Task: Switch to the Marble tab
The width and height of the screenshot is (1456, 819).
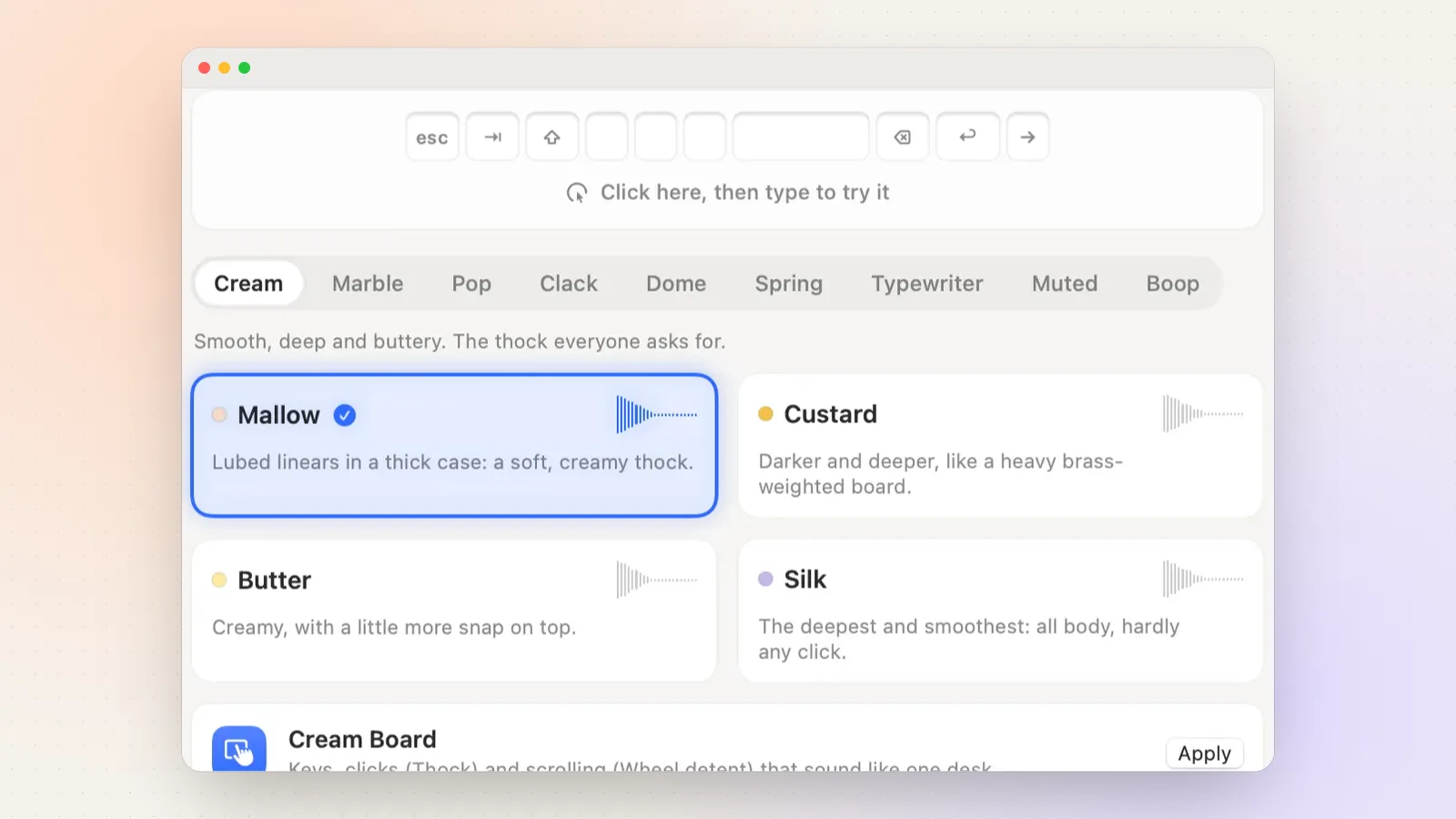Action: tap(368, 284)
